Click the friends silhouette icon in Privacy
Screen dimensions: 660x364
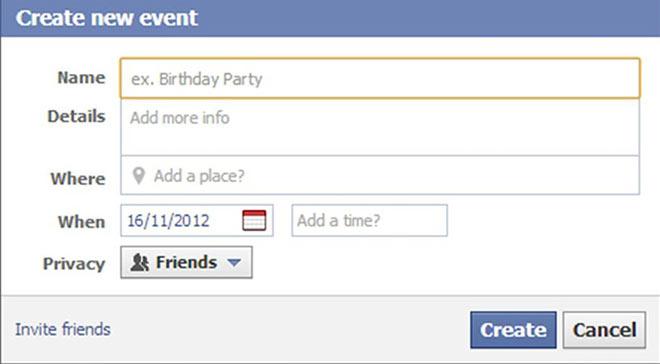tap(139, 263)
